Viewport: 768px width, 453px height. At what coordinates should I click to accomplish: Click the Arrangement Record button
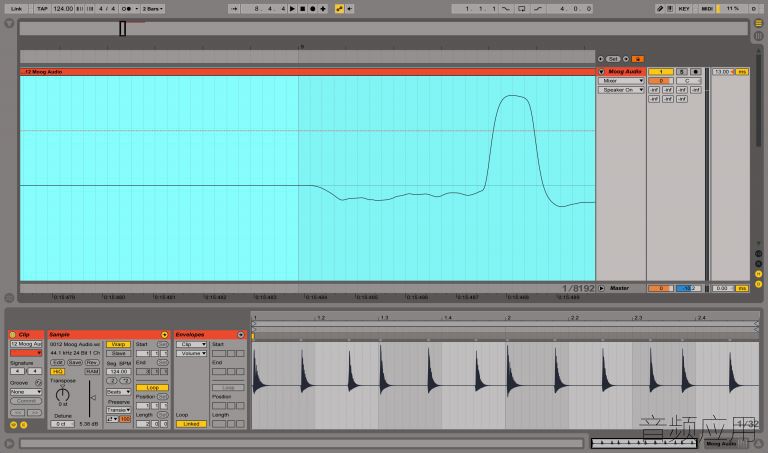[x=313, y=9]
